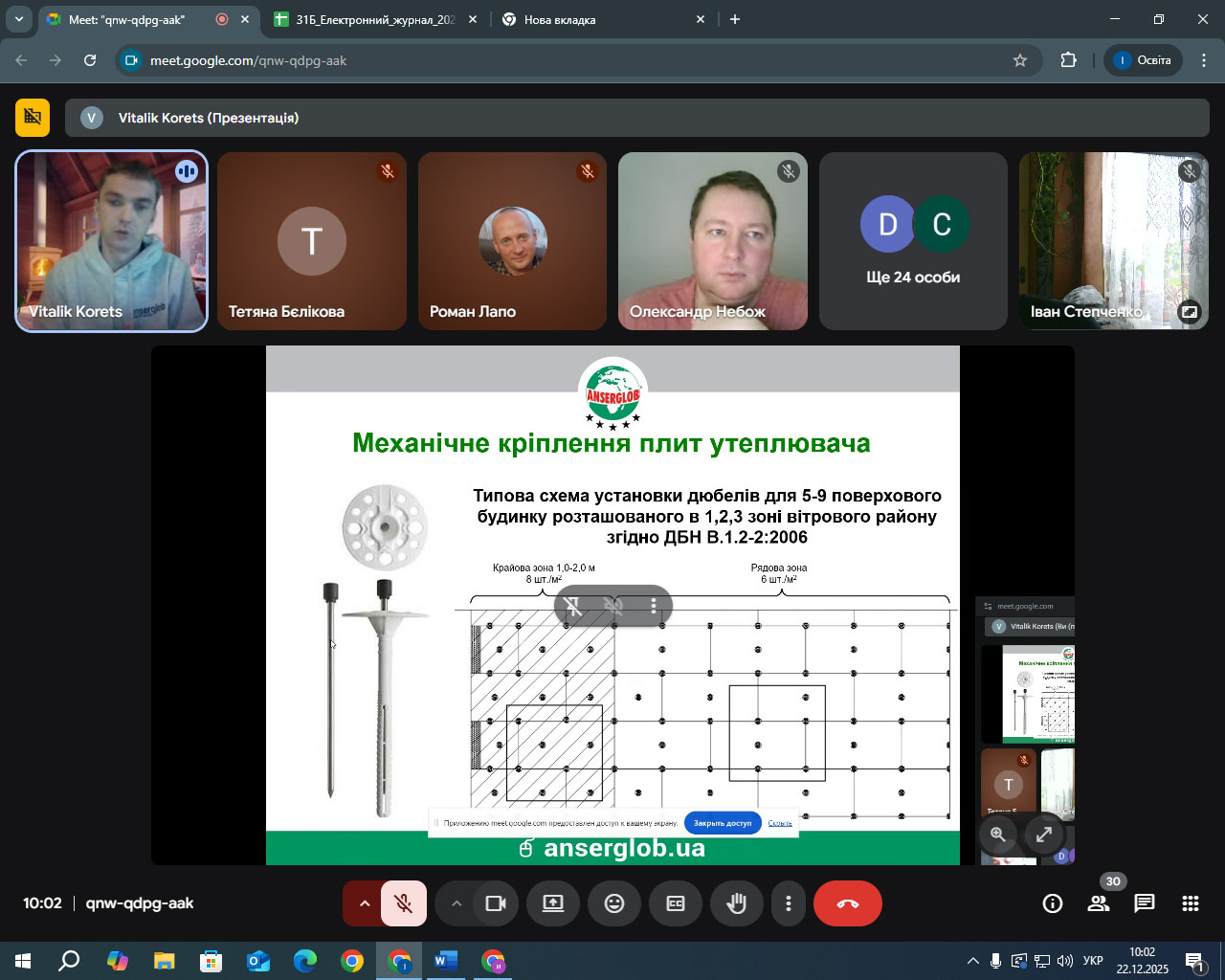
Task: Click the yellow presentation icon
Action: (x=33, y=118)
